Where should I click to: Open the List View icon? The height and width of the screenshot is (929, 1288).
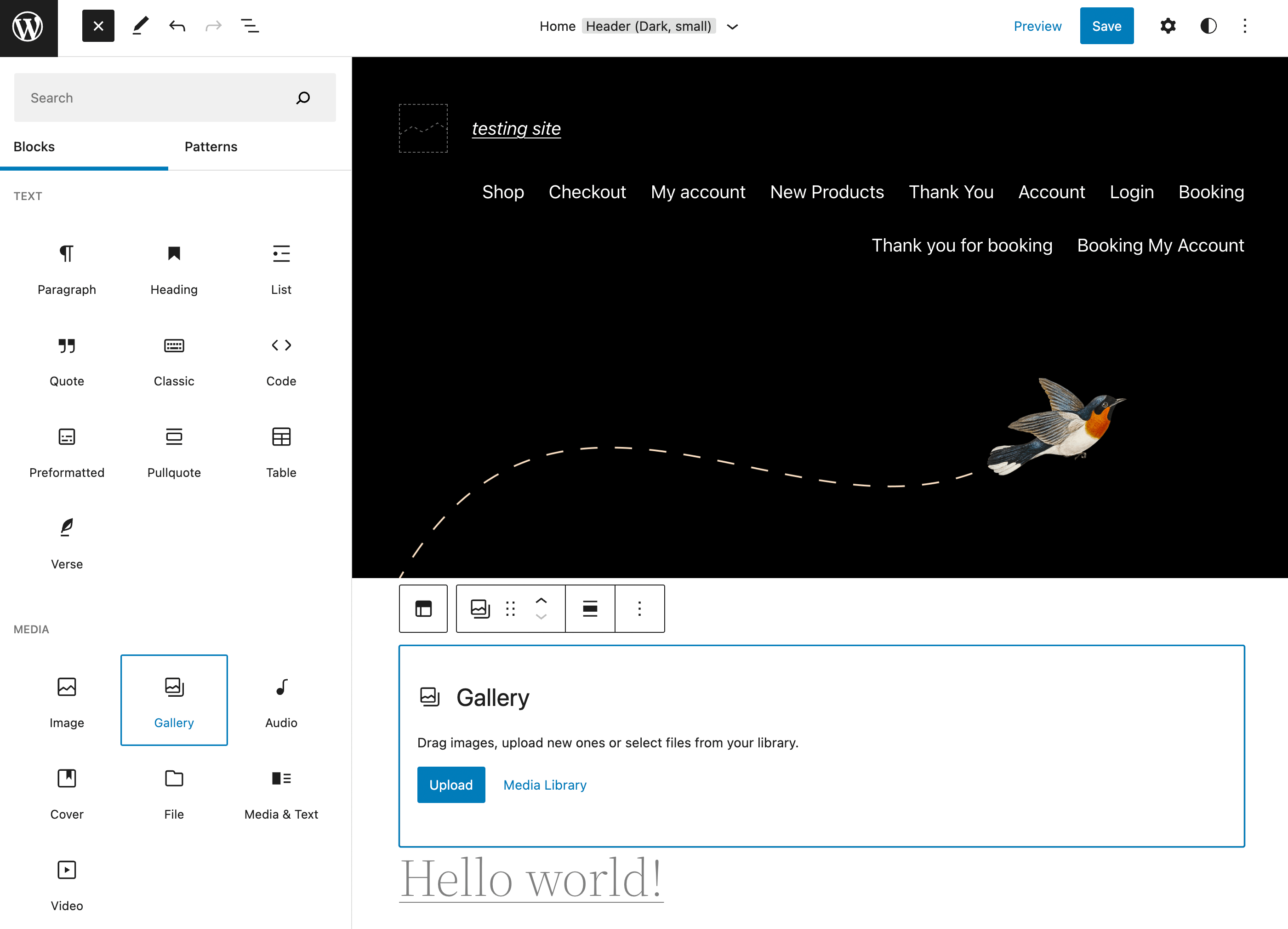pyautogui.click(x=250, y=26)
